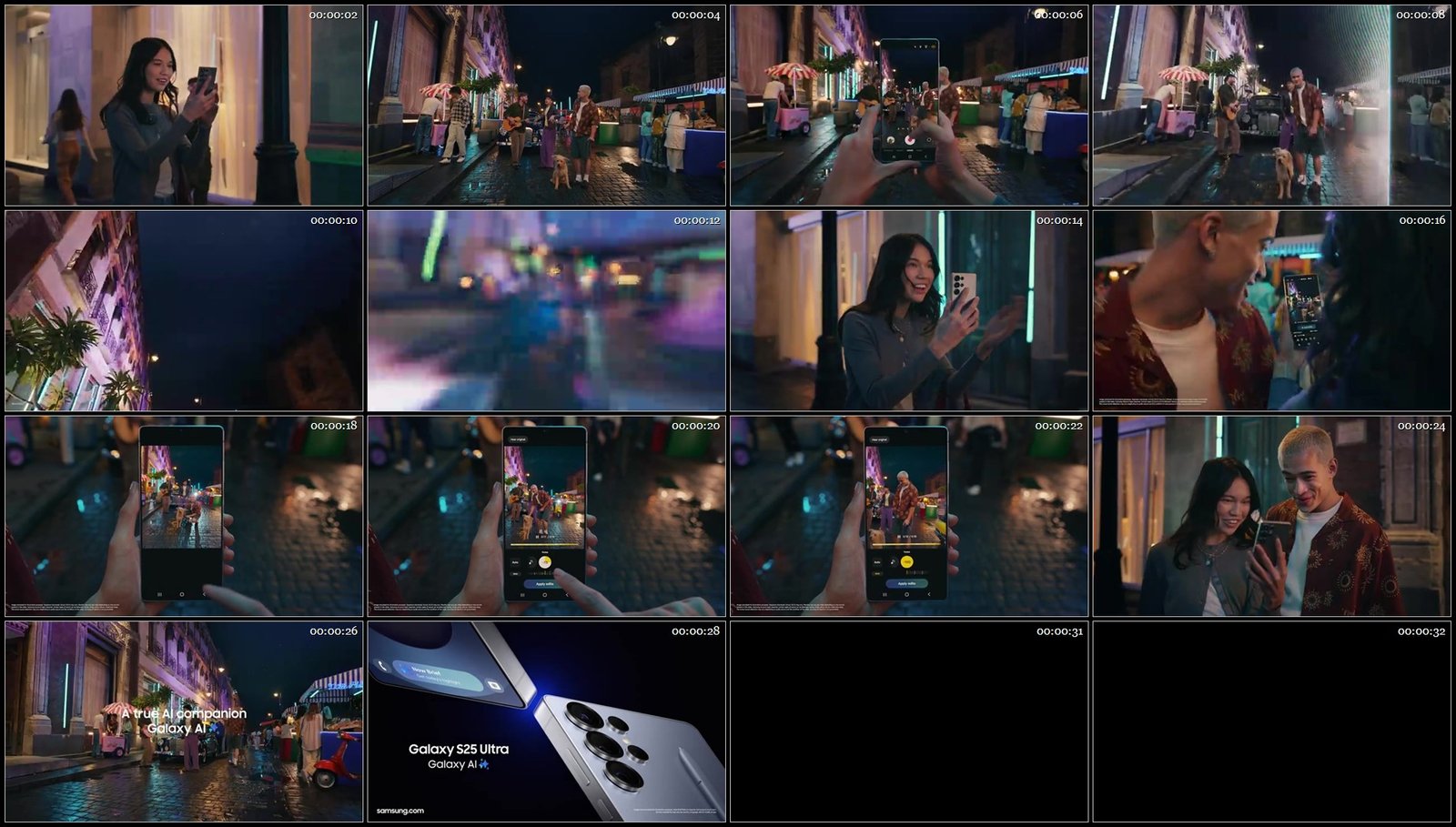Click the 00:00:26 timestamp label

tap(333, 630)
